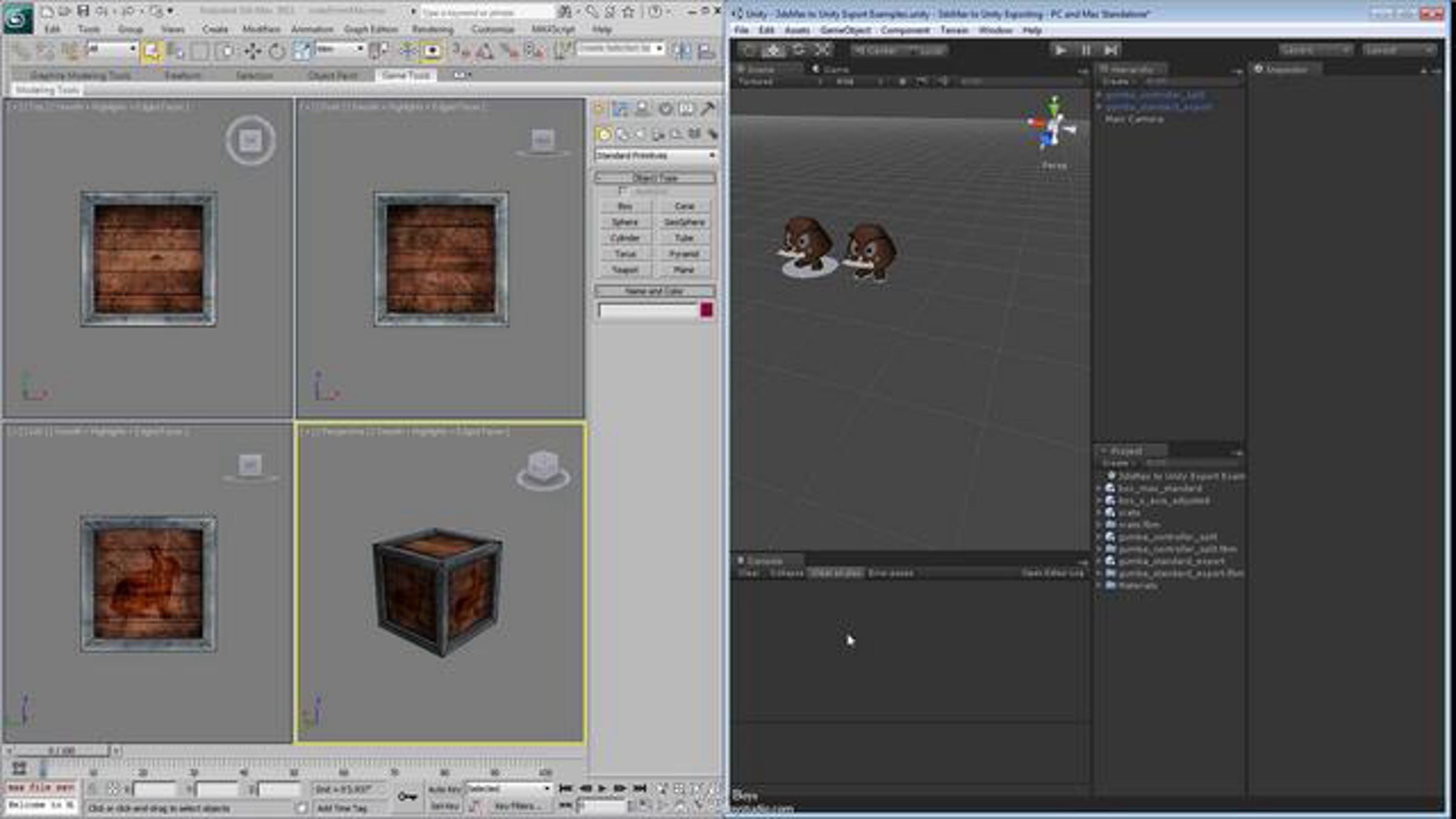Select the Geometry category icon

point(604,134)
